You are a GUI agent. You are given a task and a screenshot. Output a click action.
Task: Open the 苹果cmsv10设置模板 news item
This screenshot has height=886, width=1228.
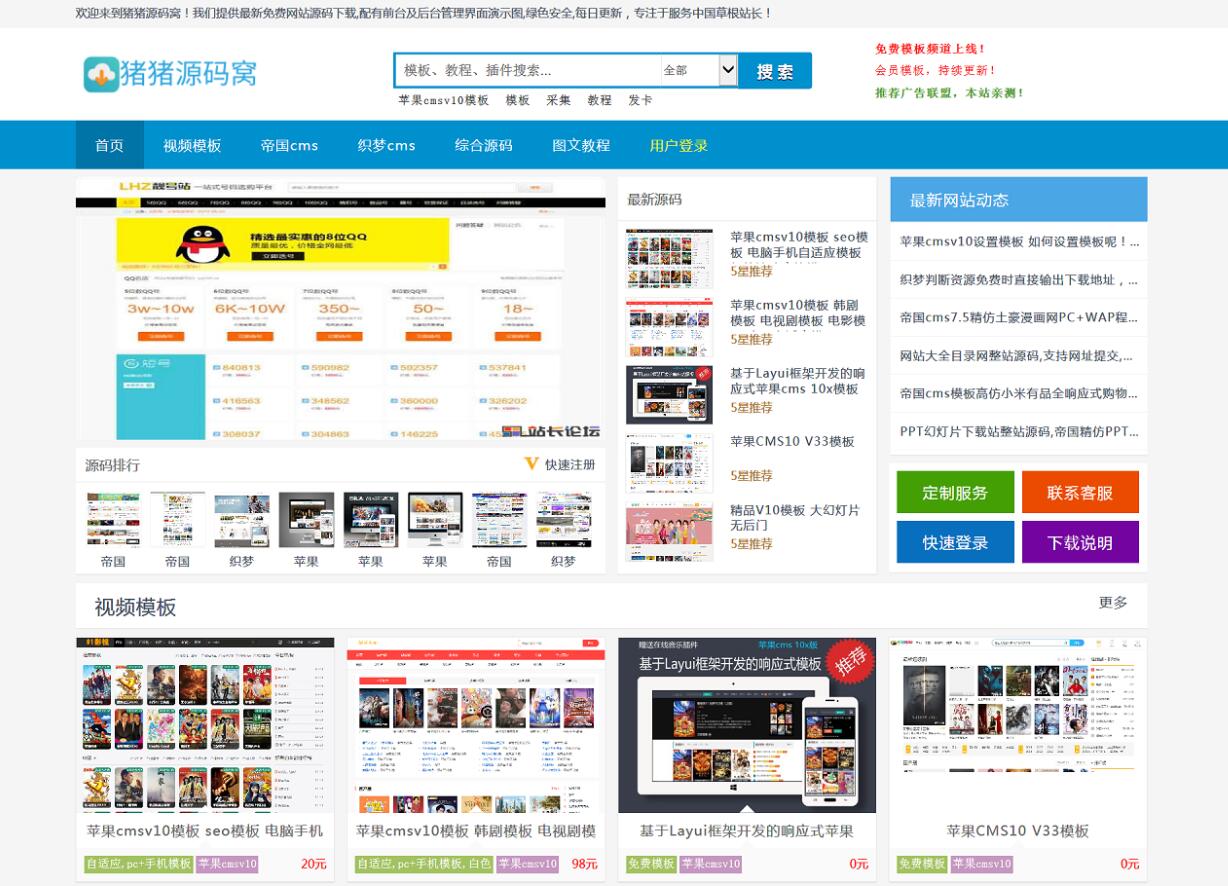[1018, 241]
